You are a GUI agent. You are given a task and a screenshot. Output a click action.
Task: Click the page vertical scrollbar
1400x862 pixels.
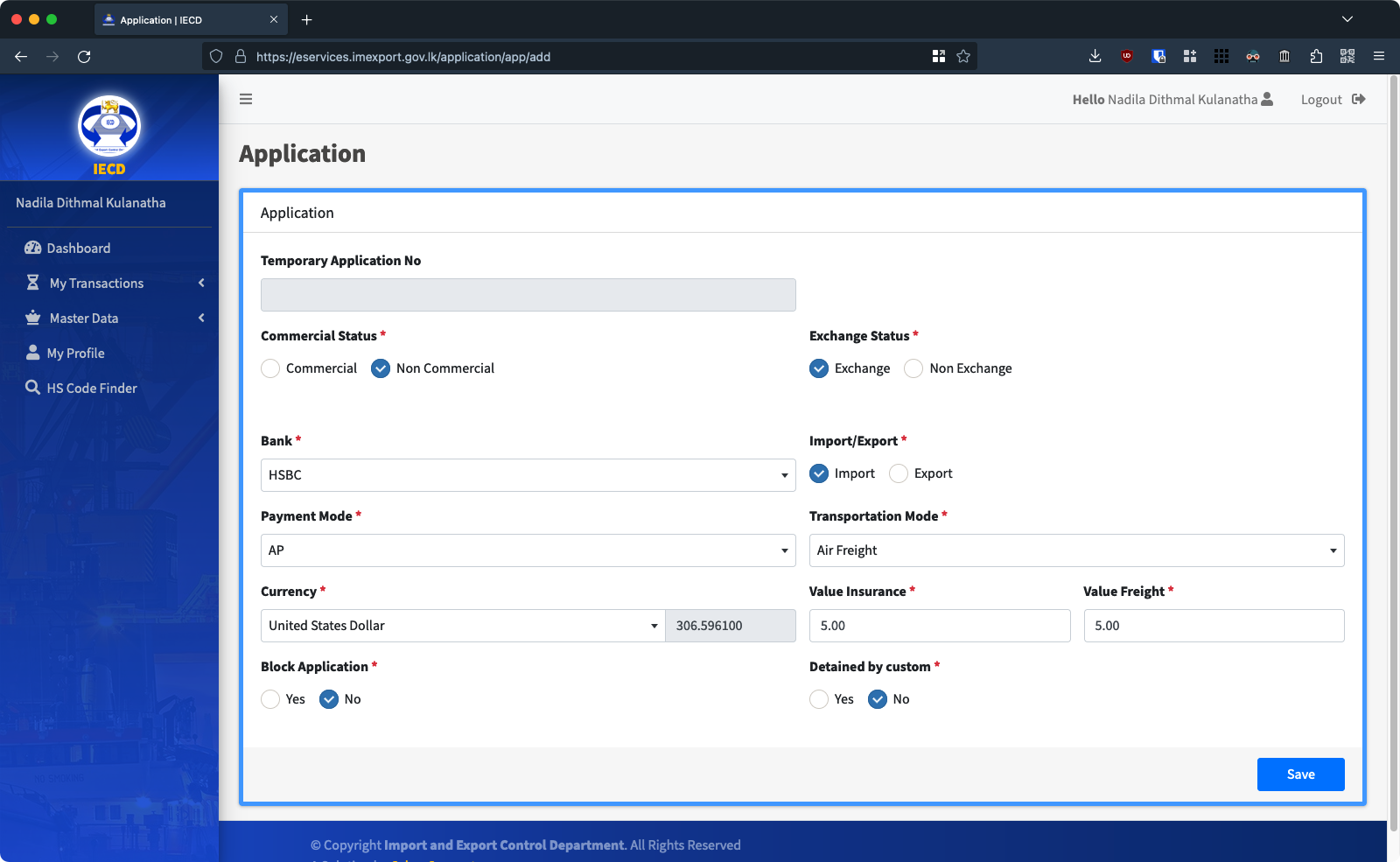(1393, 438)
